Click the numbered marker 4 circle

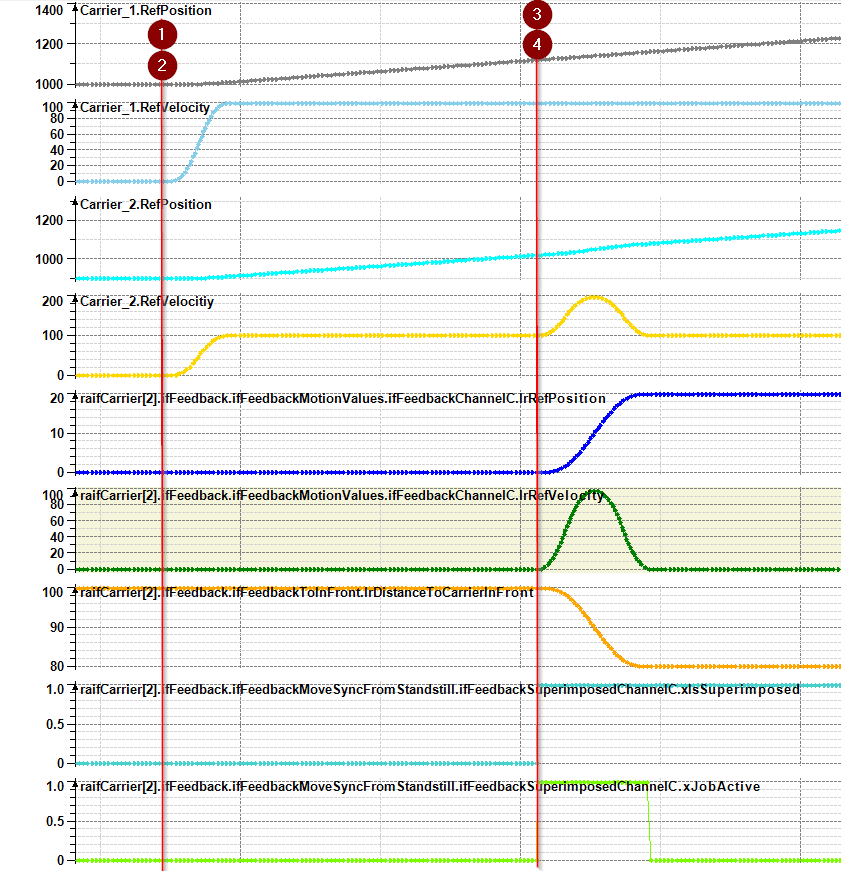pyautogui.click(x=538, y=45)
